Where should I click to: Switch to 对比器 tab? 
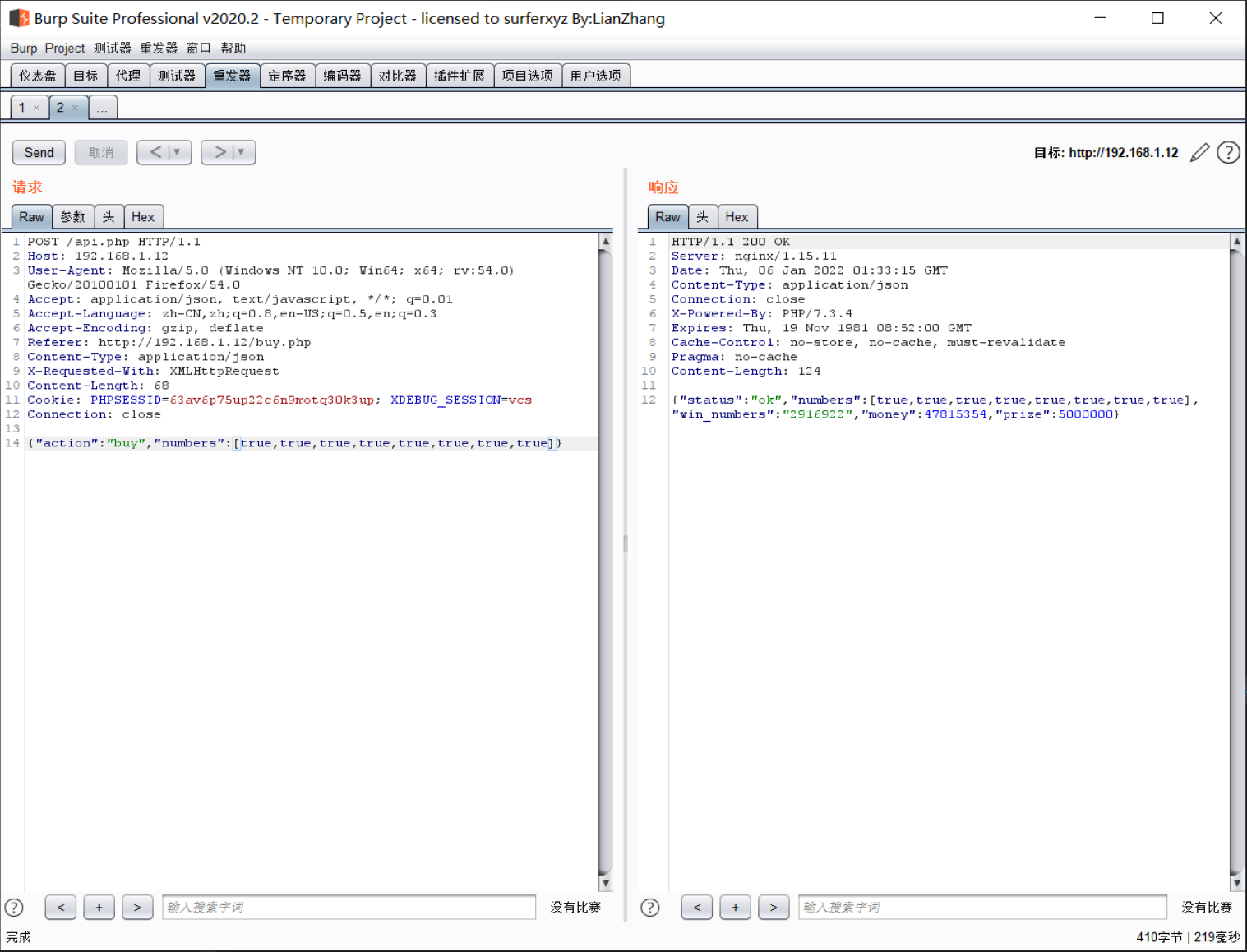(397, 76)
